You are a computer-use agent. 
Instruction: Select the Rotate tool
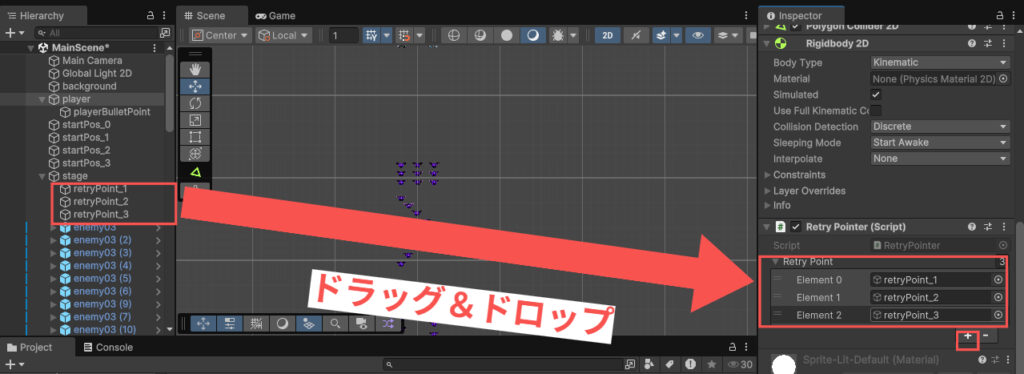[196, 103]
